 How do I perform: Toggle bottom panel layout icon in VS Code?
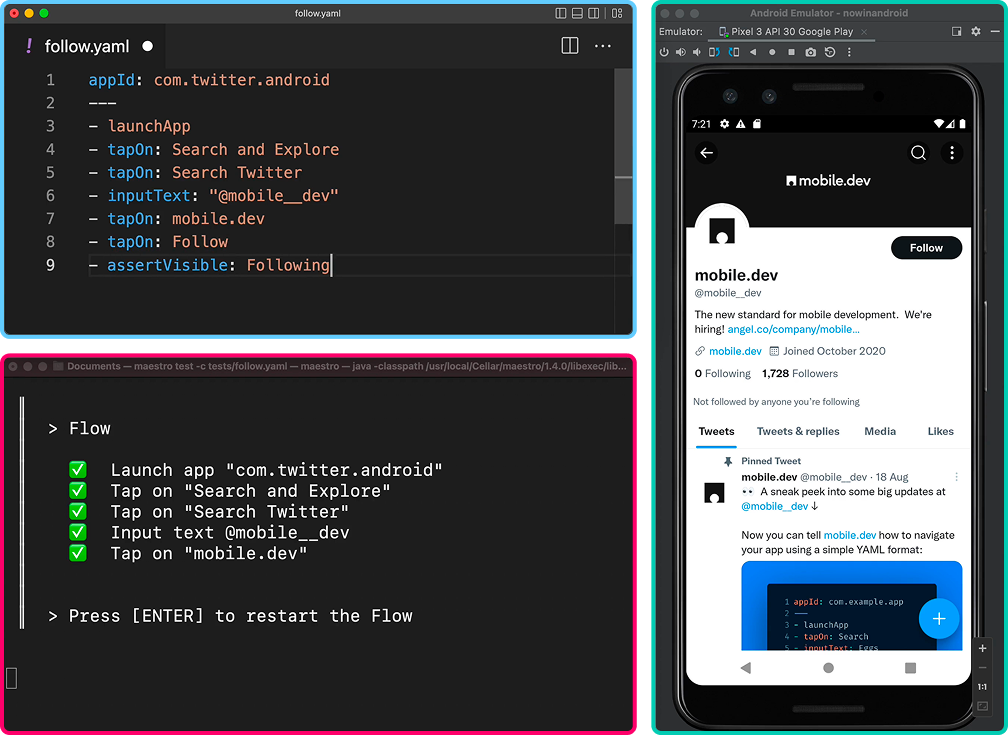[577, 13]
